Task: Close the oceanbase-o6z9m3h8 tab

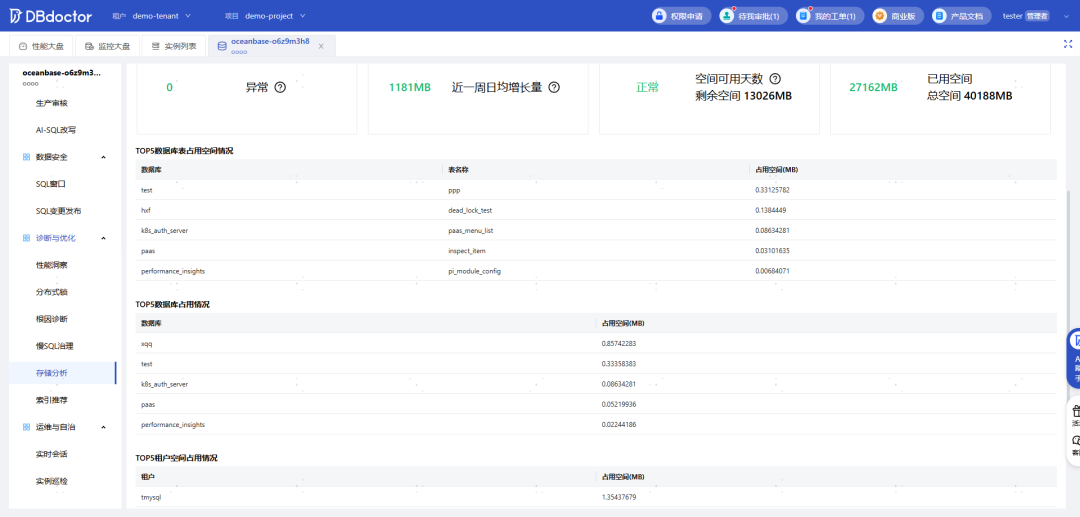Action: point(321,46)
